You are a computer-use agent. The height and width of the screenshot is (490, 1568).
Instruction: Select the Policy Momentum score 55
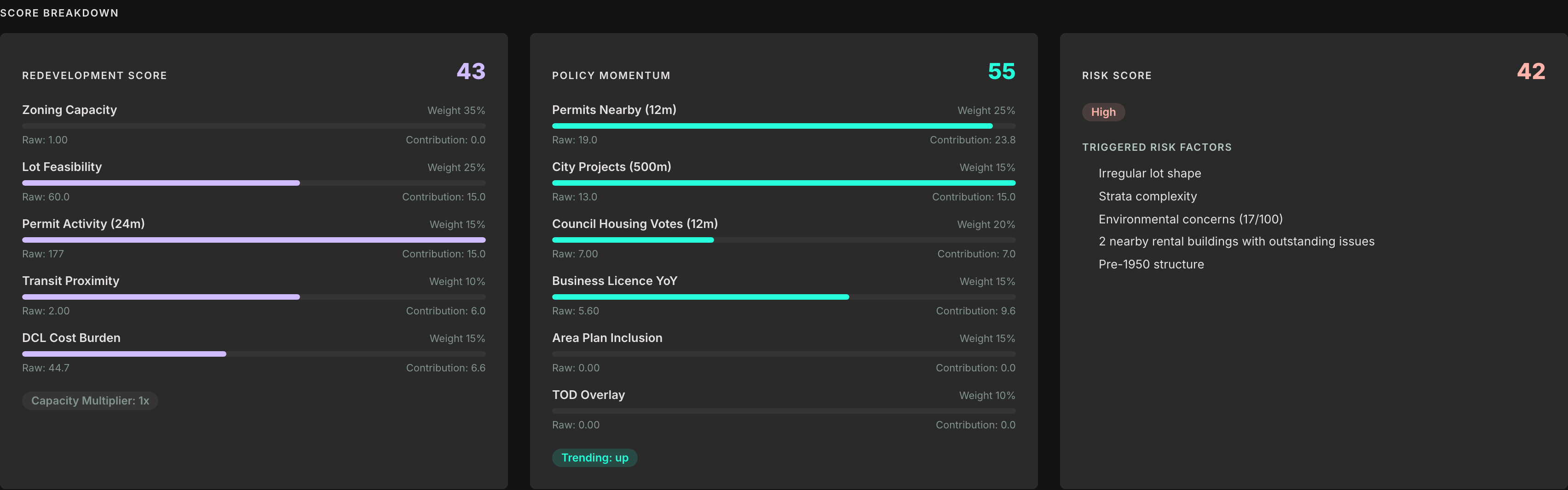[1001, 71]
